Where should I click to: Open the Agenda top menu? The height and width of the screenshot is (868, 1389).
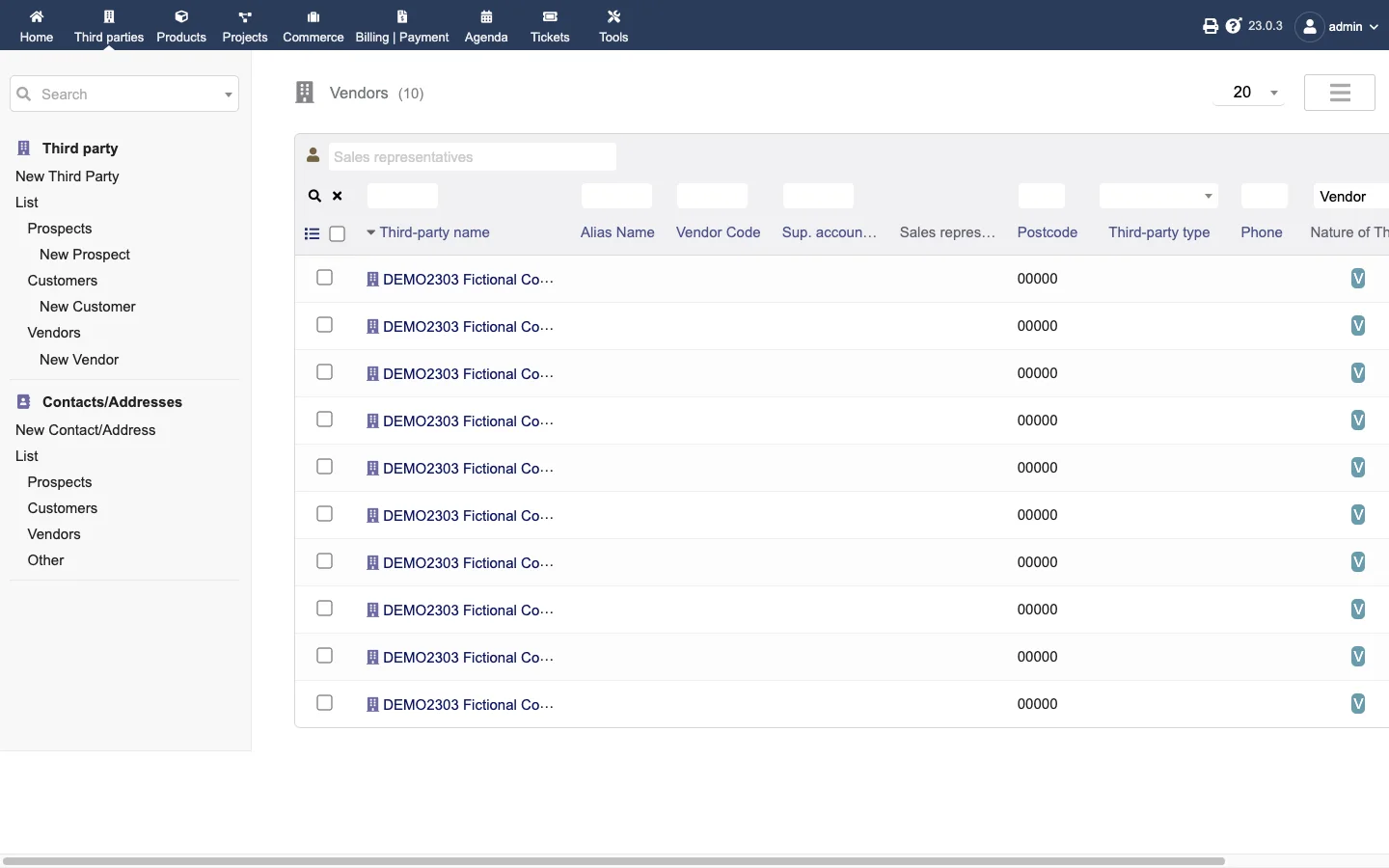click(486, 26)
